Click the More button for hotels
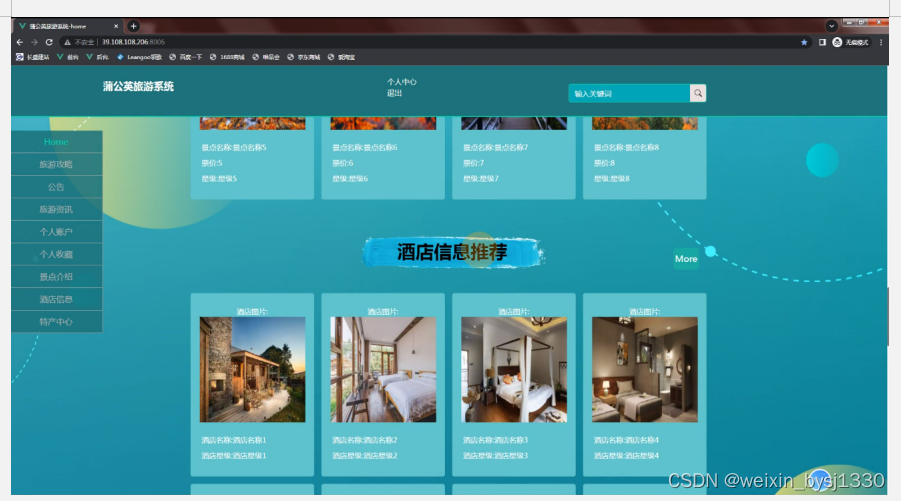 click(x=686, y=259)
